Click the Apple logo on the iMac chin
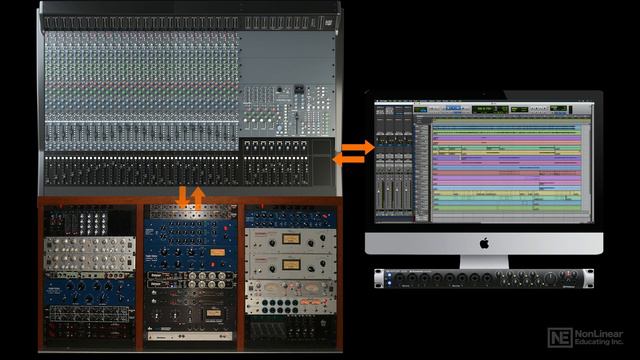Viewport: 640px width, 360px height. tap(484, 244)
